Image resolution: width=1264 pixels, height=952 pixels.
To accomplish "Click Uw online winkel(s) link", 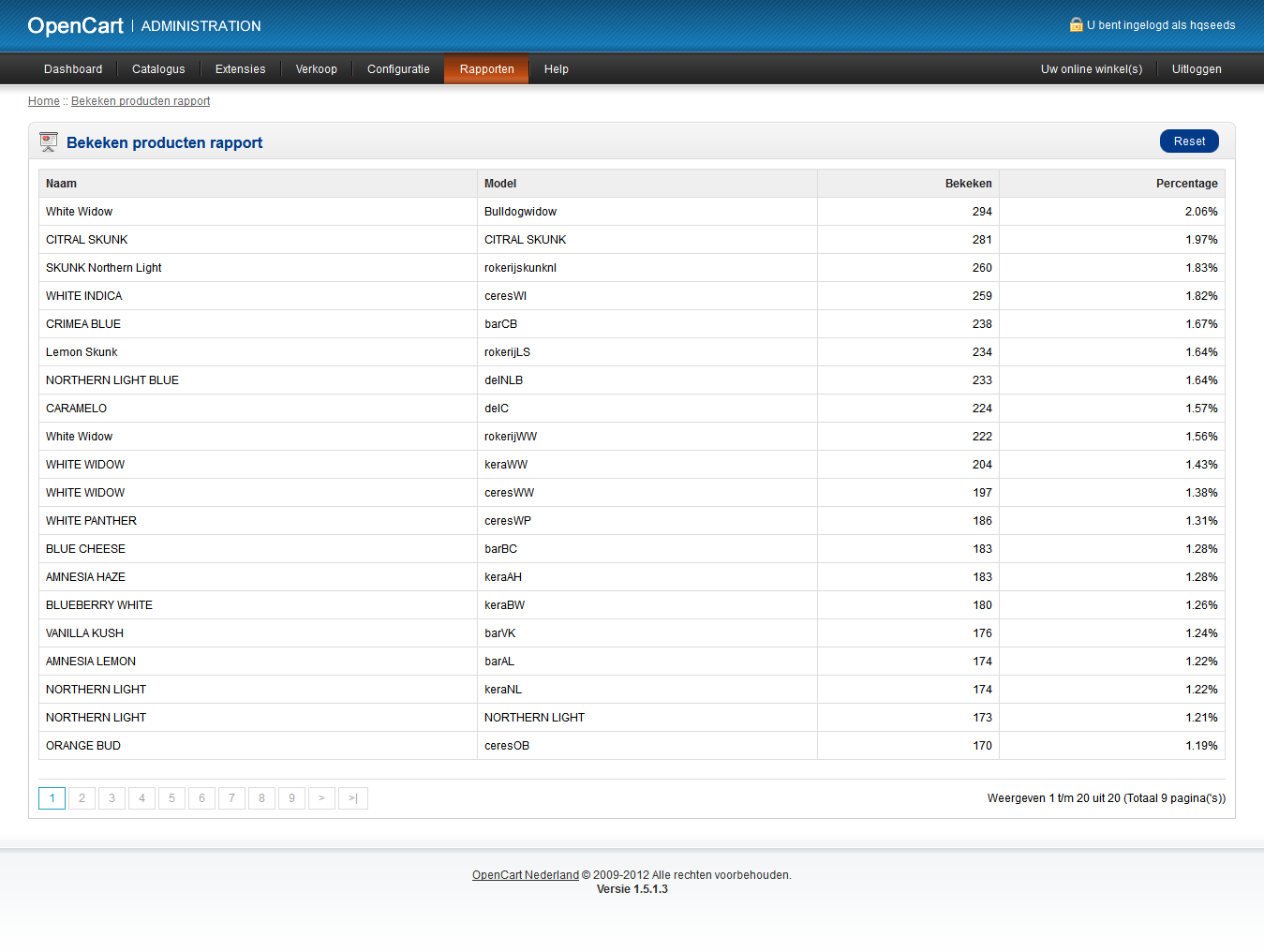I will coord(1091,69).
